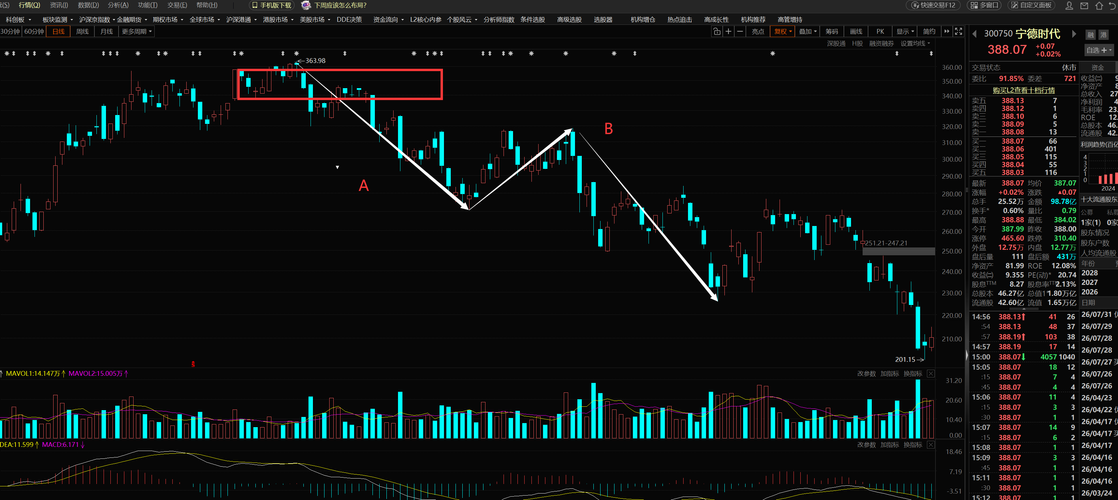This screenshot has height=500, width=1118.
Task: Open the user account icon
Action: click(1069, 6)
